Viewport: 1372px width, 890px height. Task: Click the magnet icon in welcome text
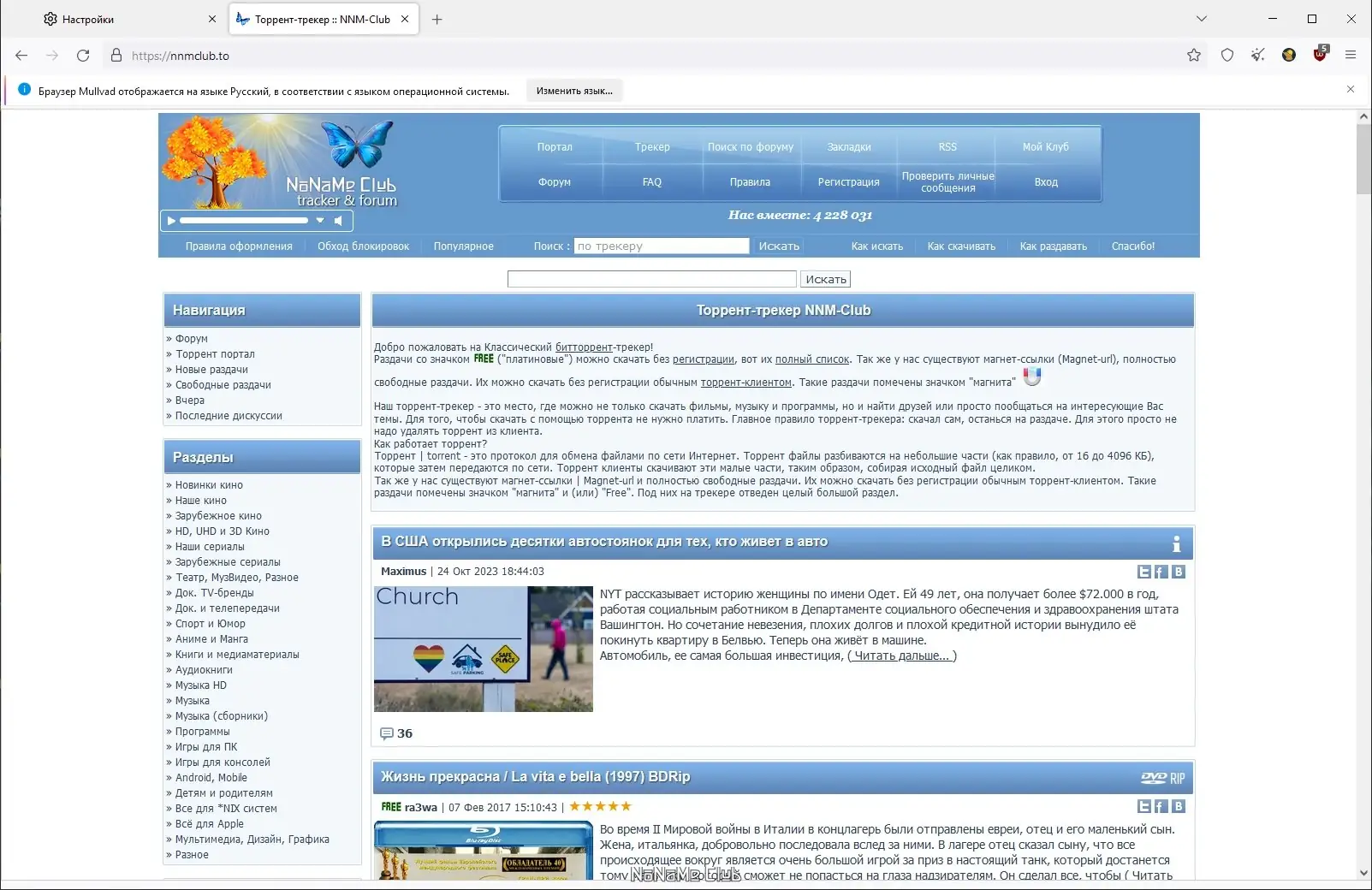(1032, 377)
